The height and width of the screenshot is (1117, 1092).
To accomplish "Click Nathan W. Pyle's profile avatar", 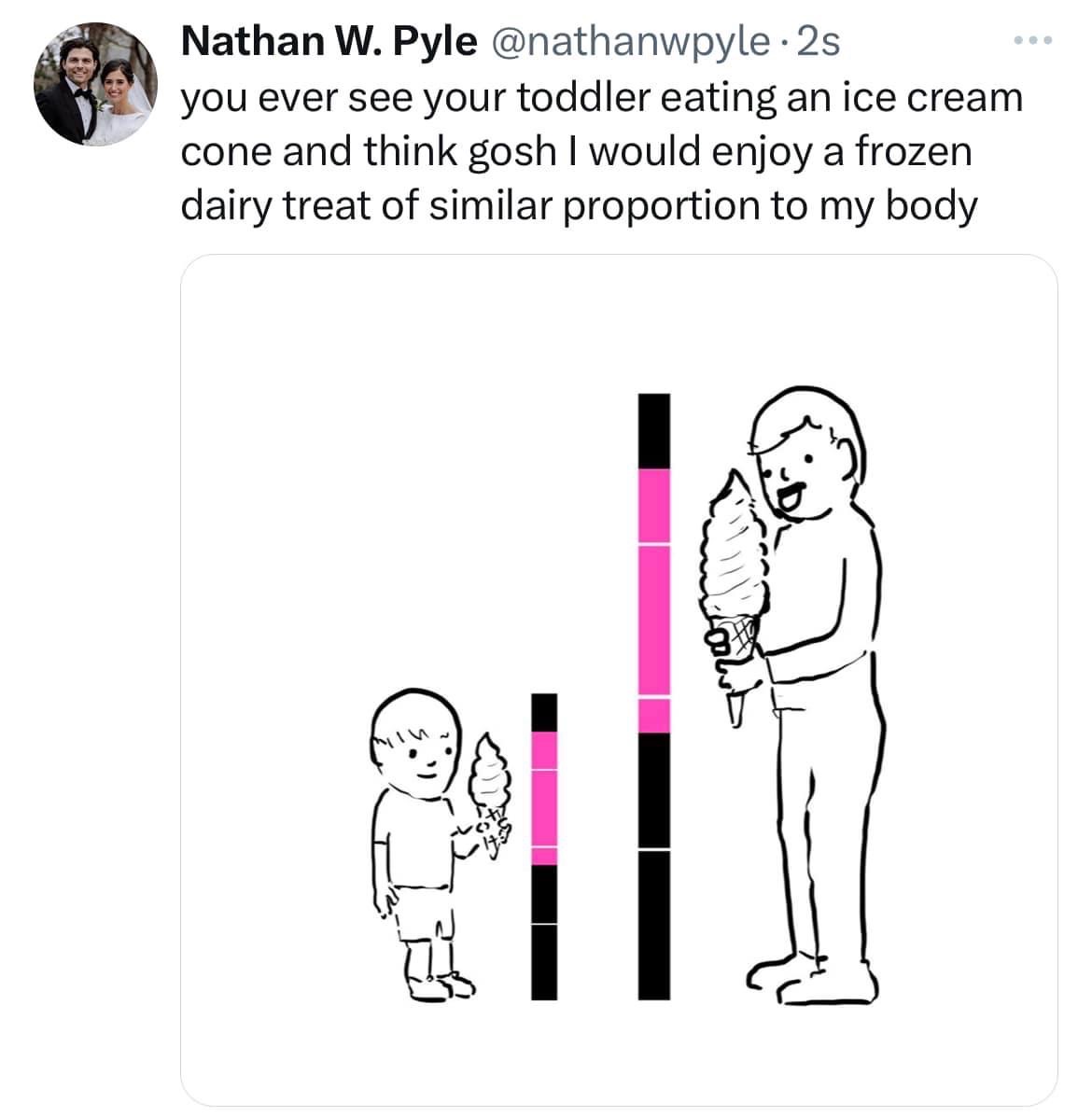I will tap(96, 87).
